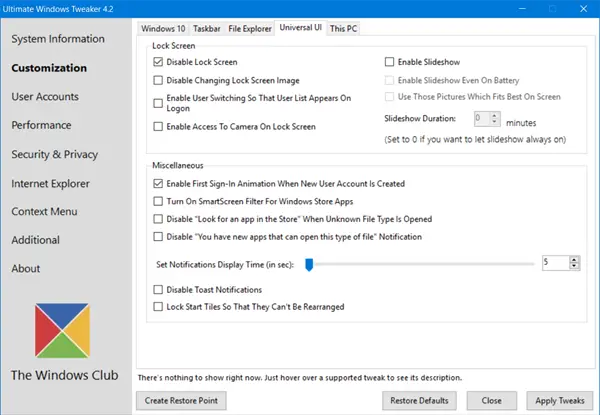Go to the This PC tab
Viewport: 600px width, 415px height.
pyautogui.click(x=344, y=29)
